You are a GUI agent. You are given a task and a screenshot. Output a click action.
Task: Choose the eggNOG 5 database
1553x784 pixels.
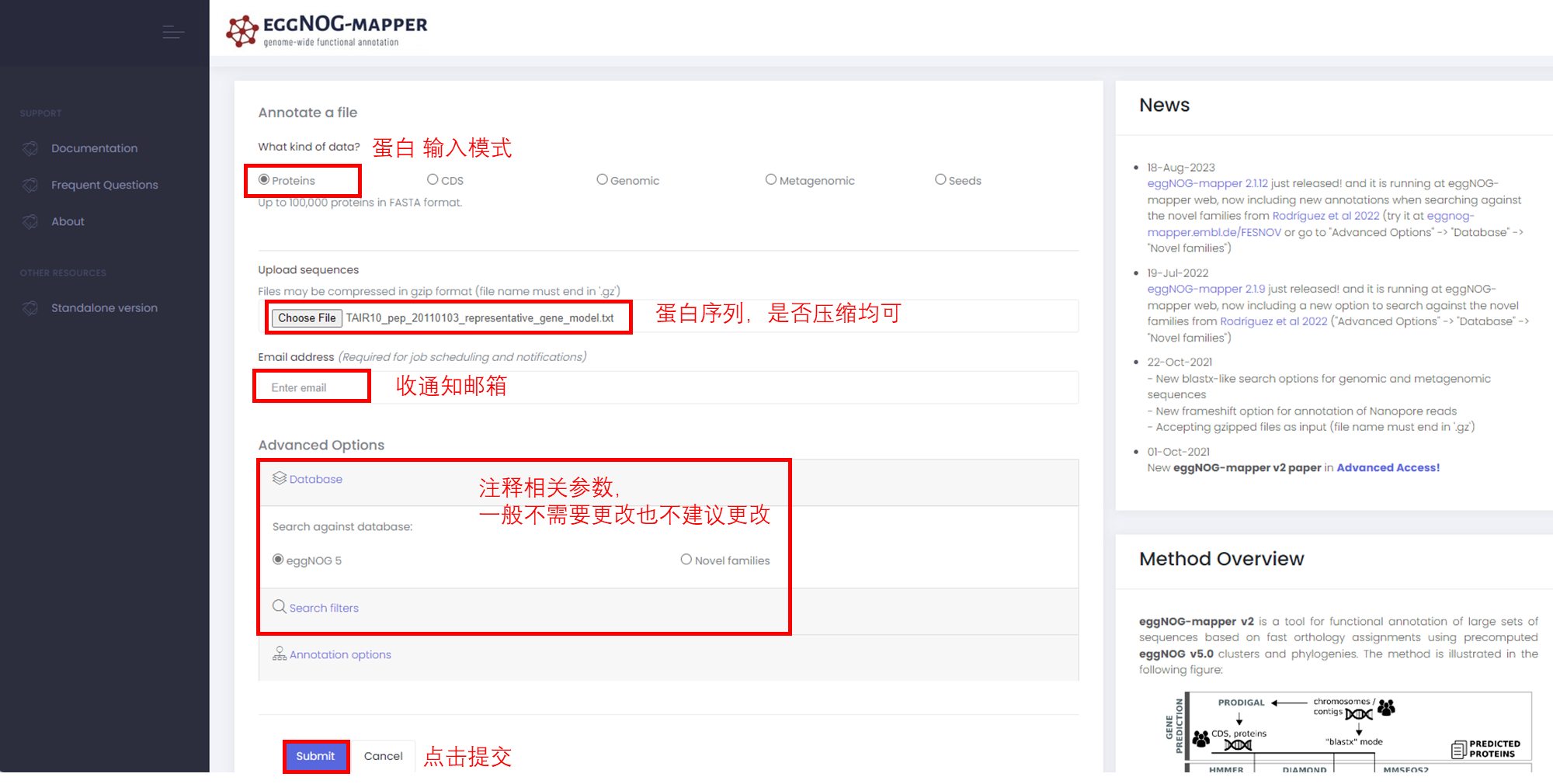click(x=278, y=559)
